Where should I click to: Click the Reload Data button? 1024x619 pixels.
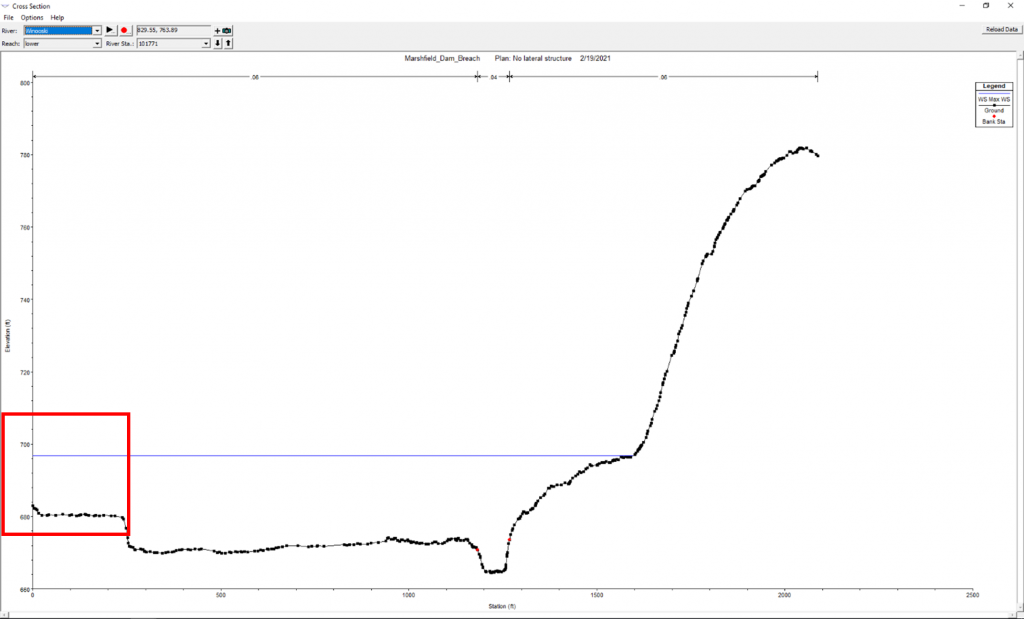tap(1000, 30)
